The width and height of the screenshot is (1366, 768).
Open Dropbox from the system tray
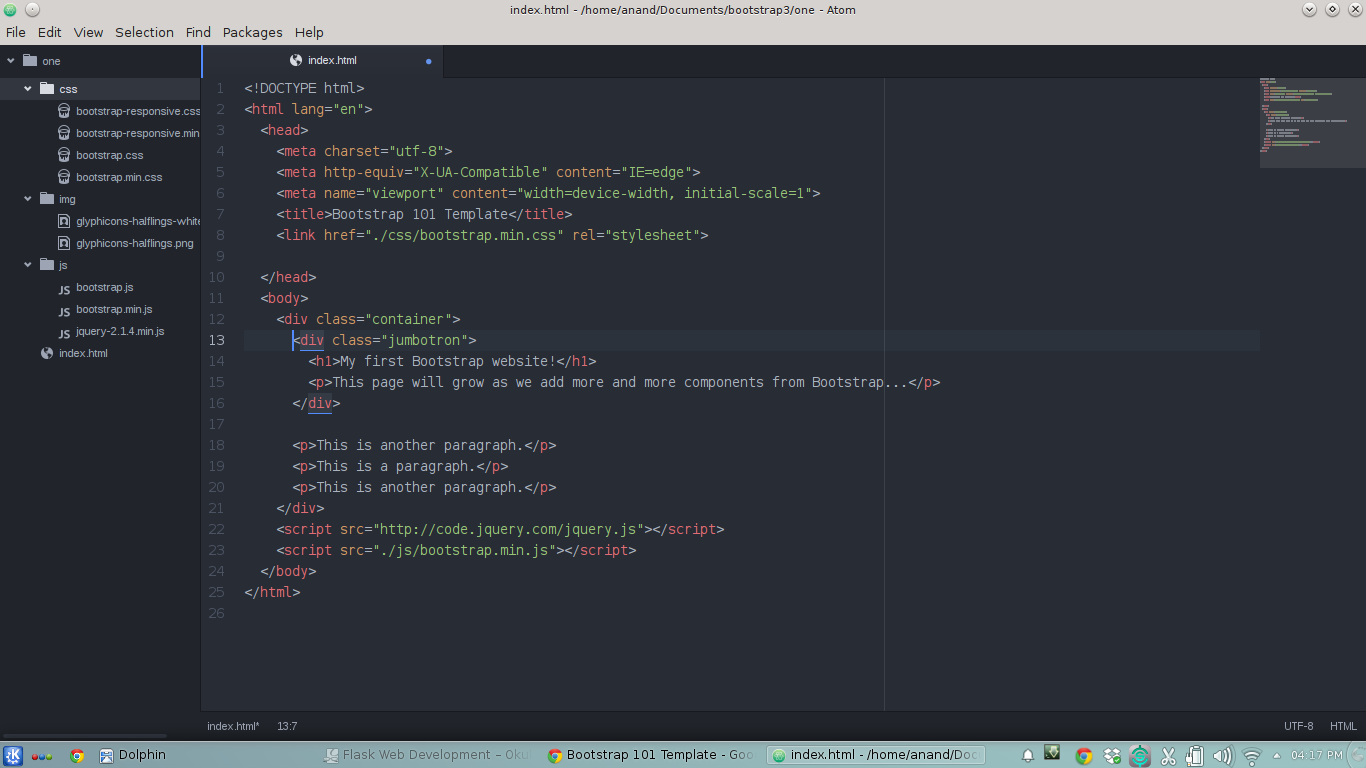coord(1112,756)
